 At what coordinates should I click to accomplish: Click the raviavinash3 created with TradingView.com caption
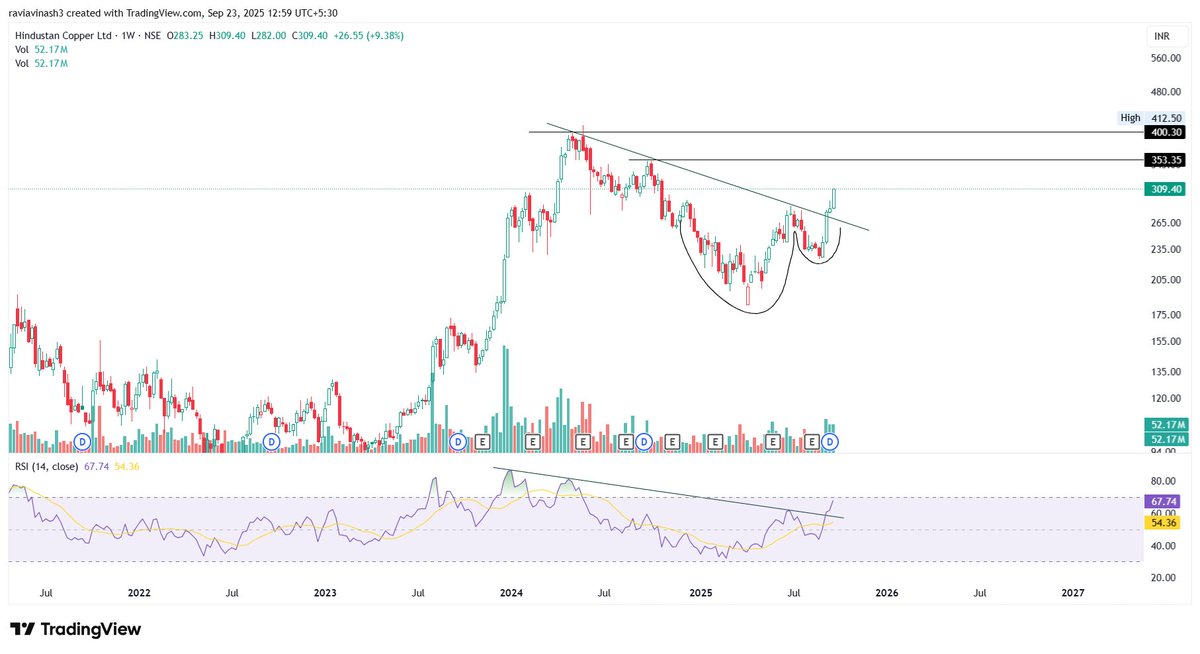(106, 14)
